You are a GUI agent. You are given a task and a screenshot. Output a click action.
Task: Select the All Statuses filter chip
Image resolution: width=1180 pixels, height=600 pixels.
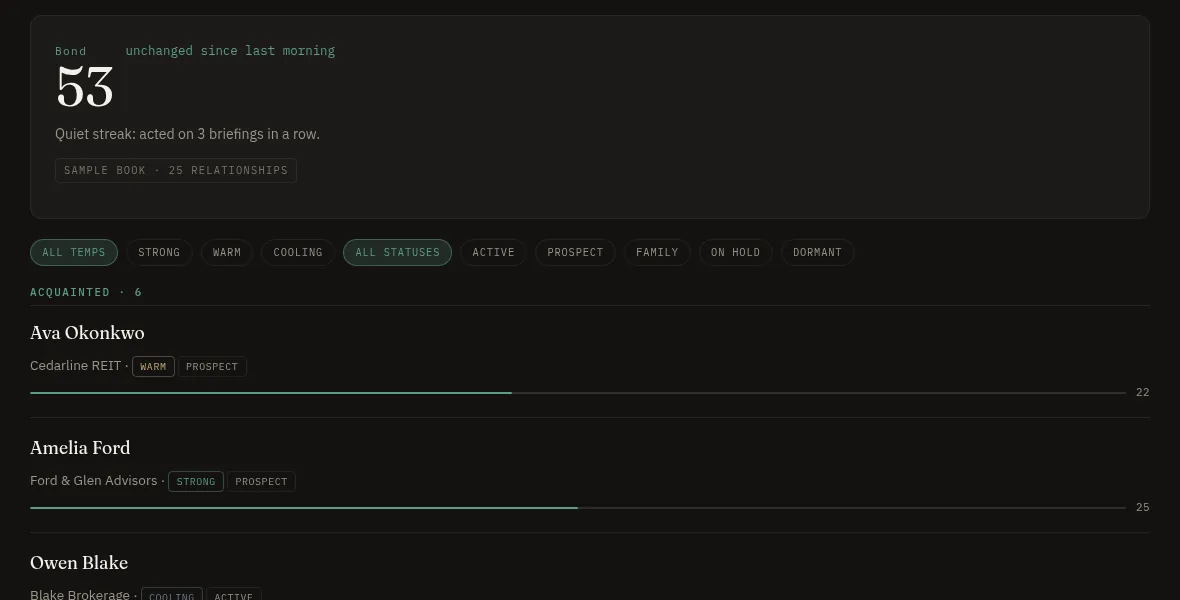(397, 252)
